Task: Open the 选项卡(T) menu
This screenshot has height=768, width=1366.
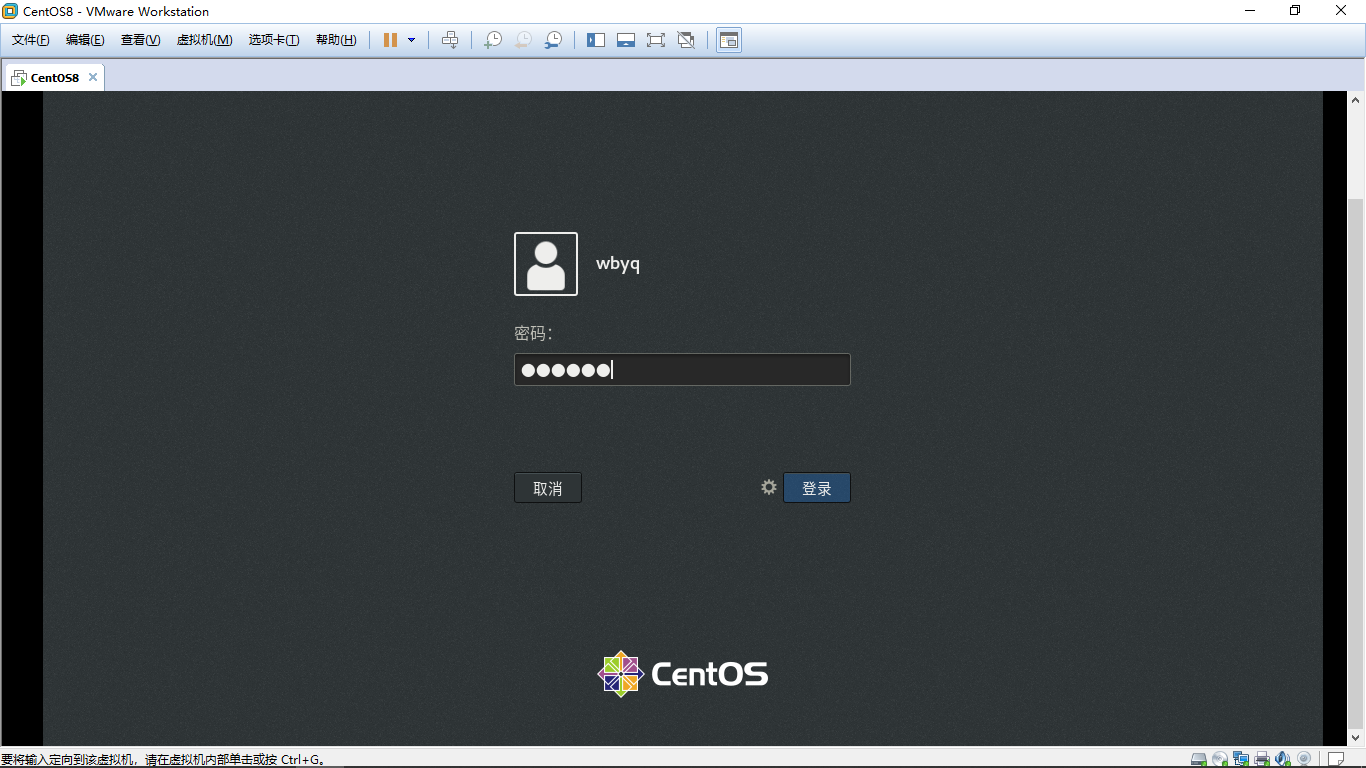Action: point(274,40)
